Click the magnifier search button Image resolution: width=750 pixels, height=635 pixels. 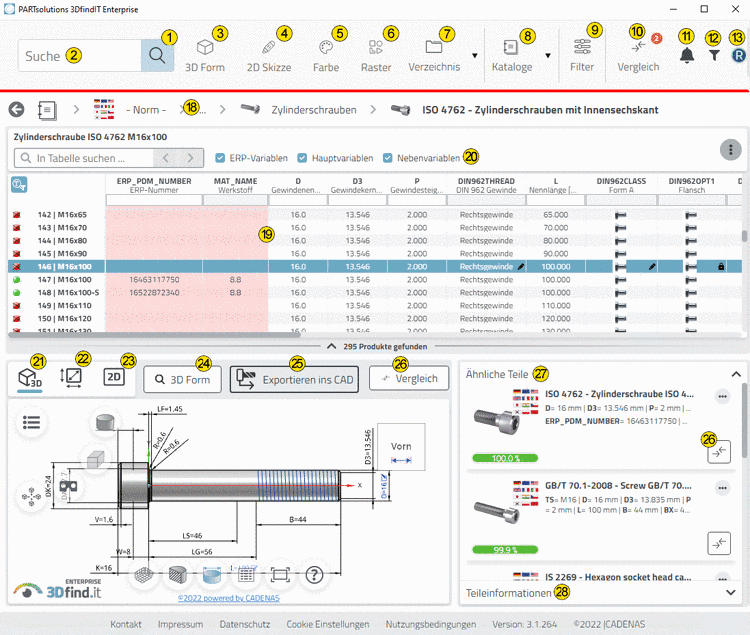click(157, 55)
